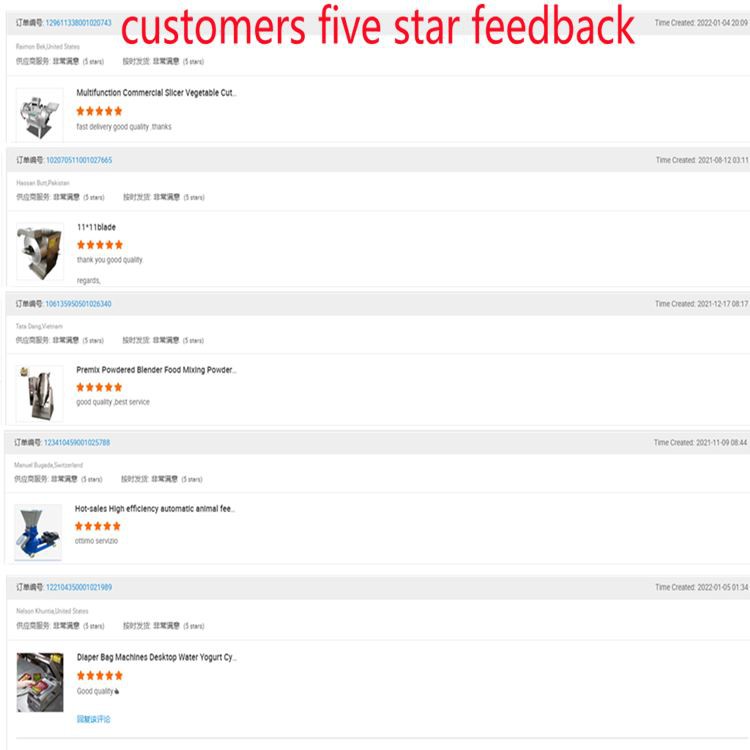Screen dimensions: 750x750
Task: Click the blue reply link below Good quality
Action: pos(94,719)
